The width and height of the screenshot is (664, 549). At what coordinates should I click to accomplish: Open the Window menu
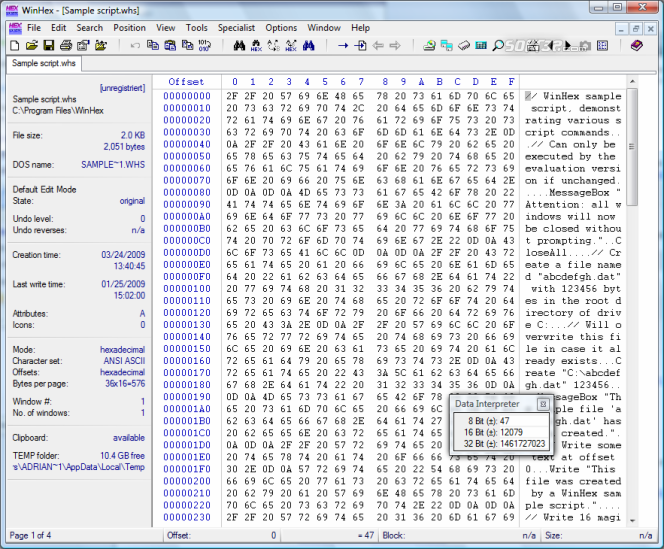pyautogui.click(x=324, y=28)
